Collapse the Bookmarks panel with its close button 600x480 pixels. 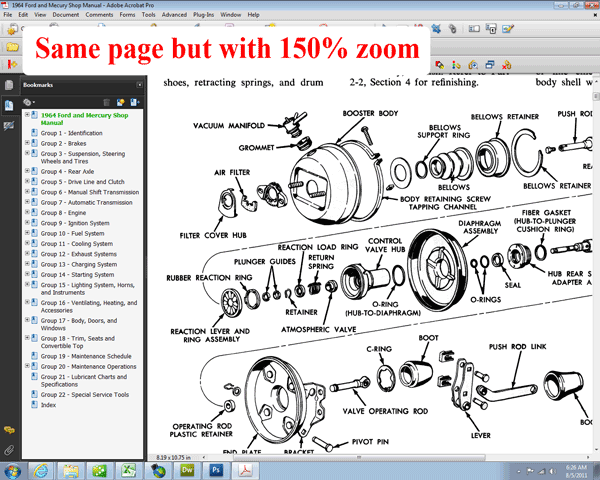140,85
